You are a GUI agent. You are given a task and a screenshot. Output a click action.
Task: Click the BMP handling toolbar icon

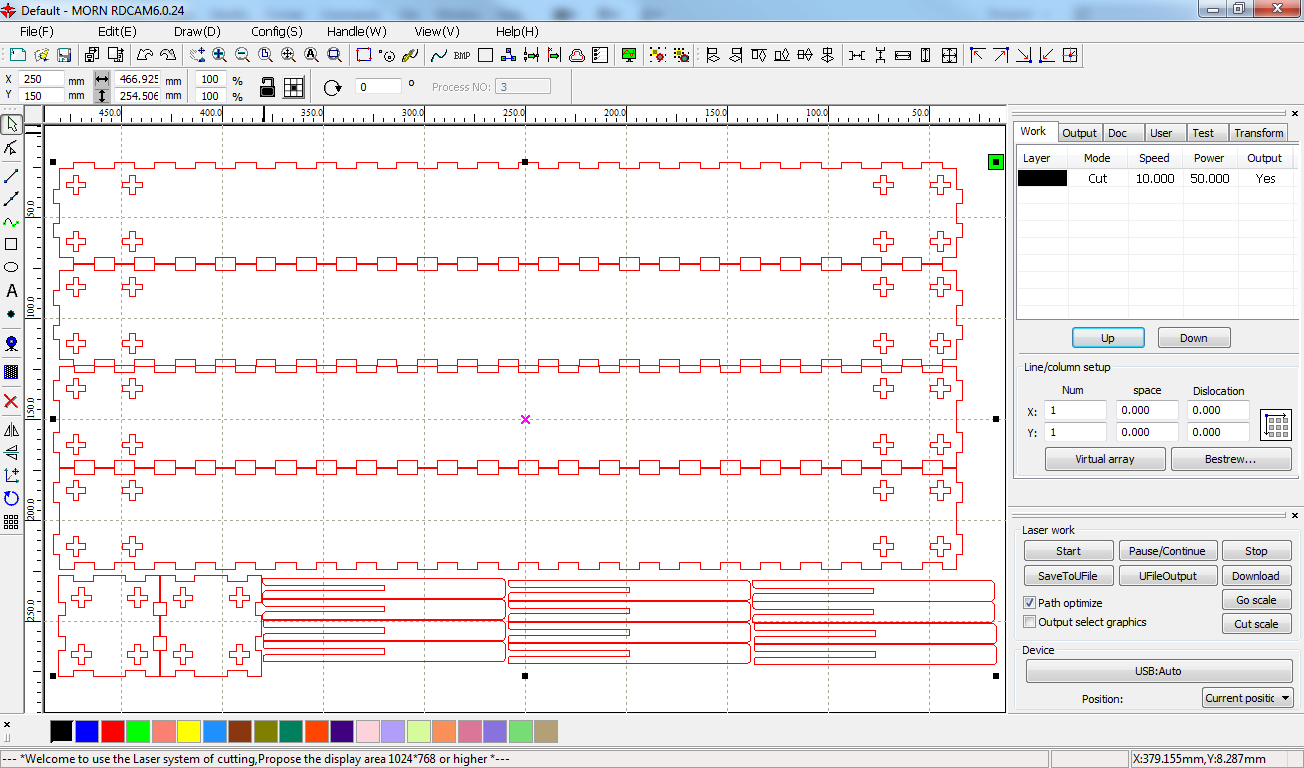(x=462, y=55)
